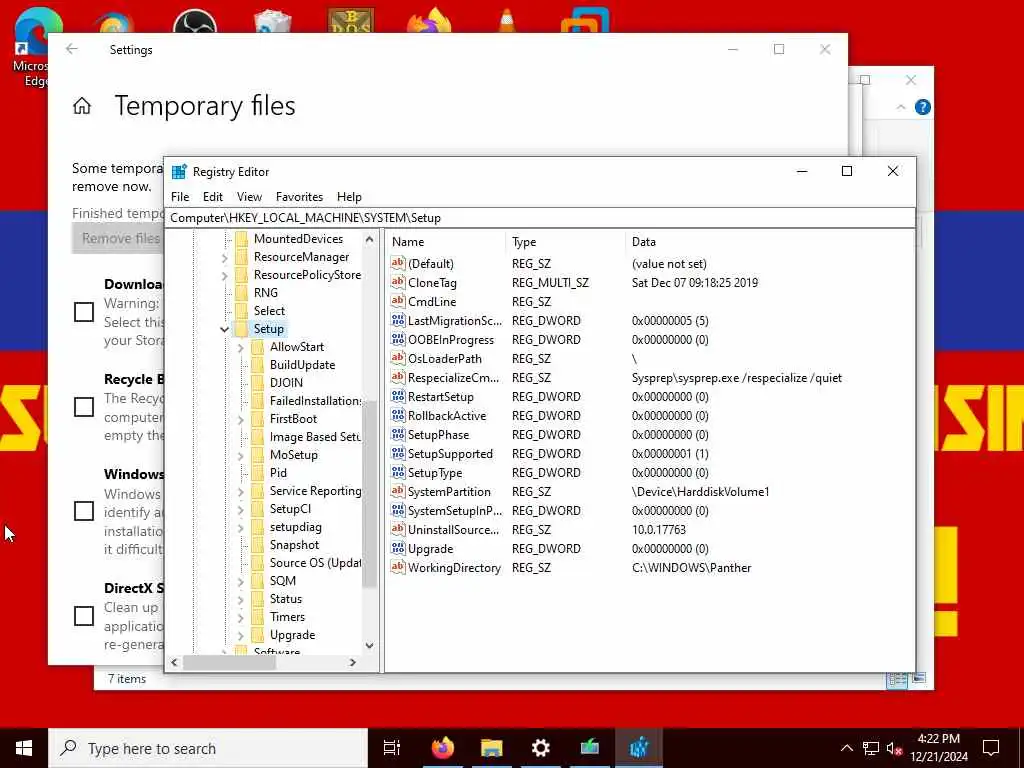Screen dimensions: 1024x768
Task: Check the Windows item checkbox in Settings
Action: (x=84, y=511)
